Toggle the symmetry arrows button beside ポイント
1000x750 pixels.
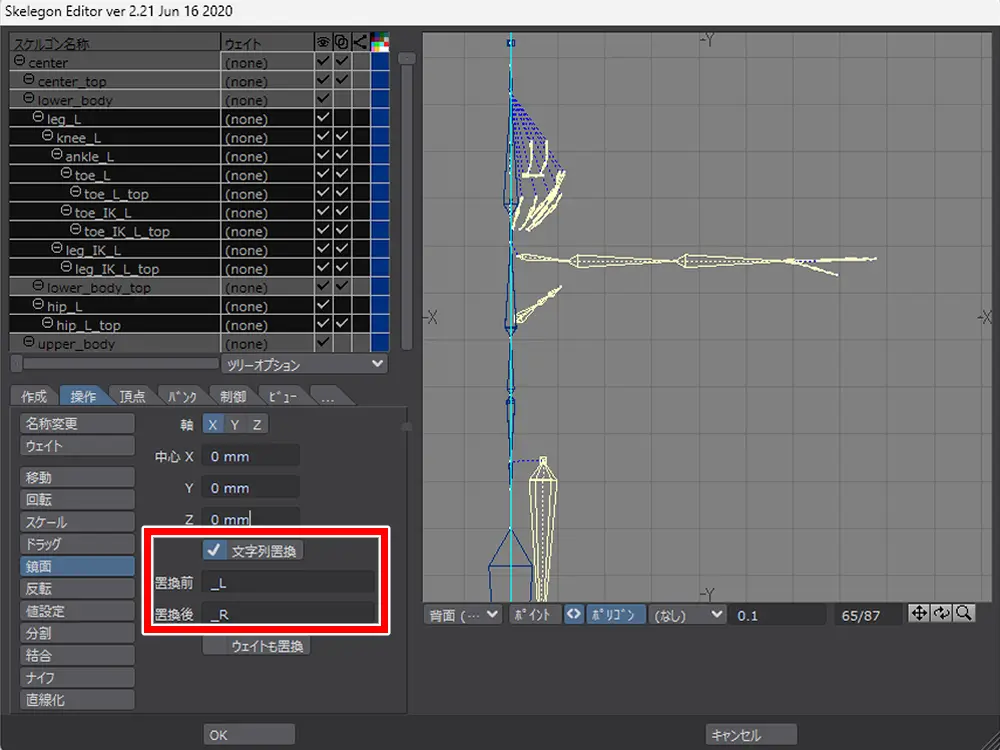574,615
